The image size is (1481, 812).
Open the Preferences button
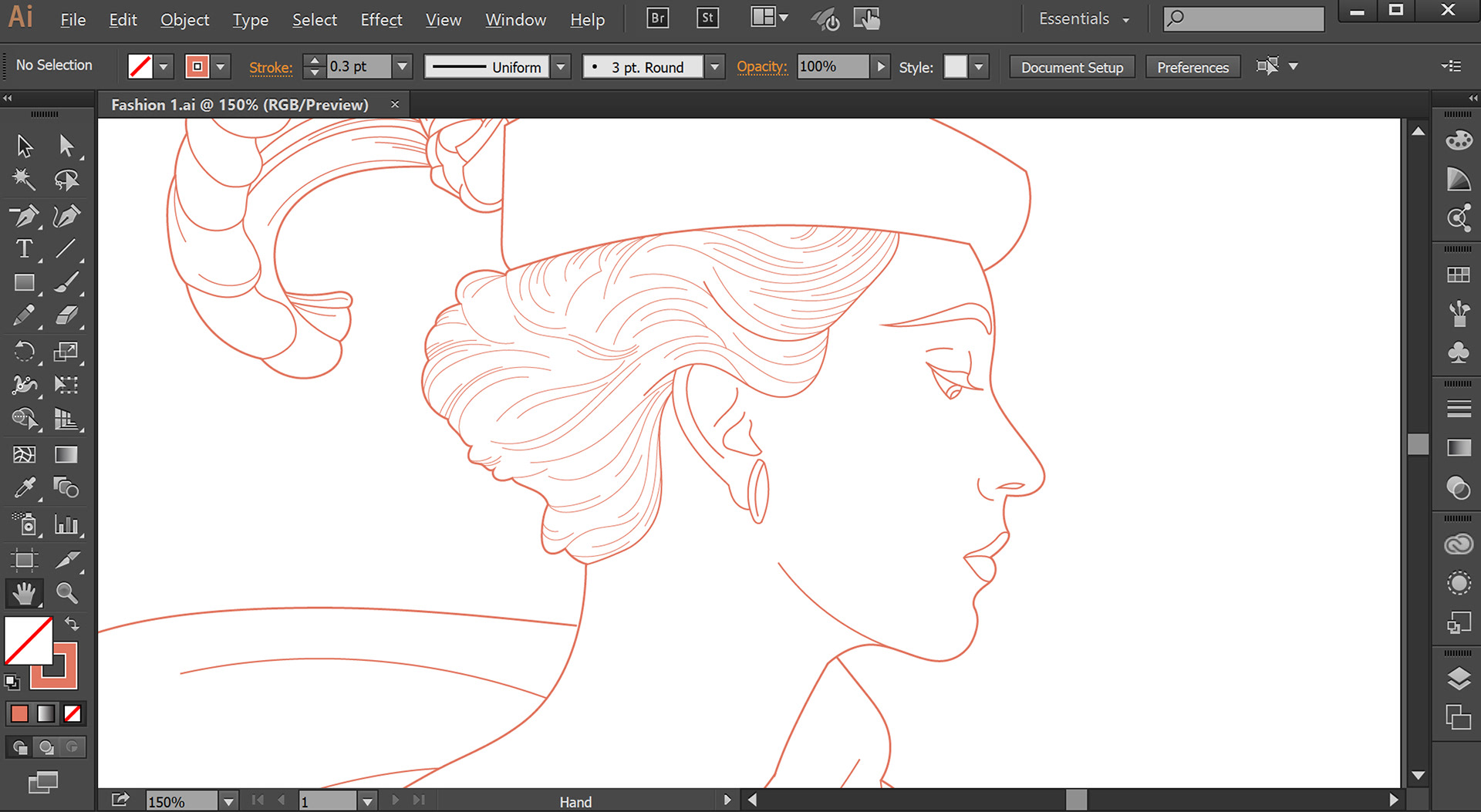coord(1192,67)
